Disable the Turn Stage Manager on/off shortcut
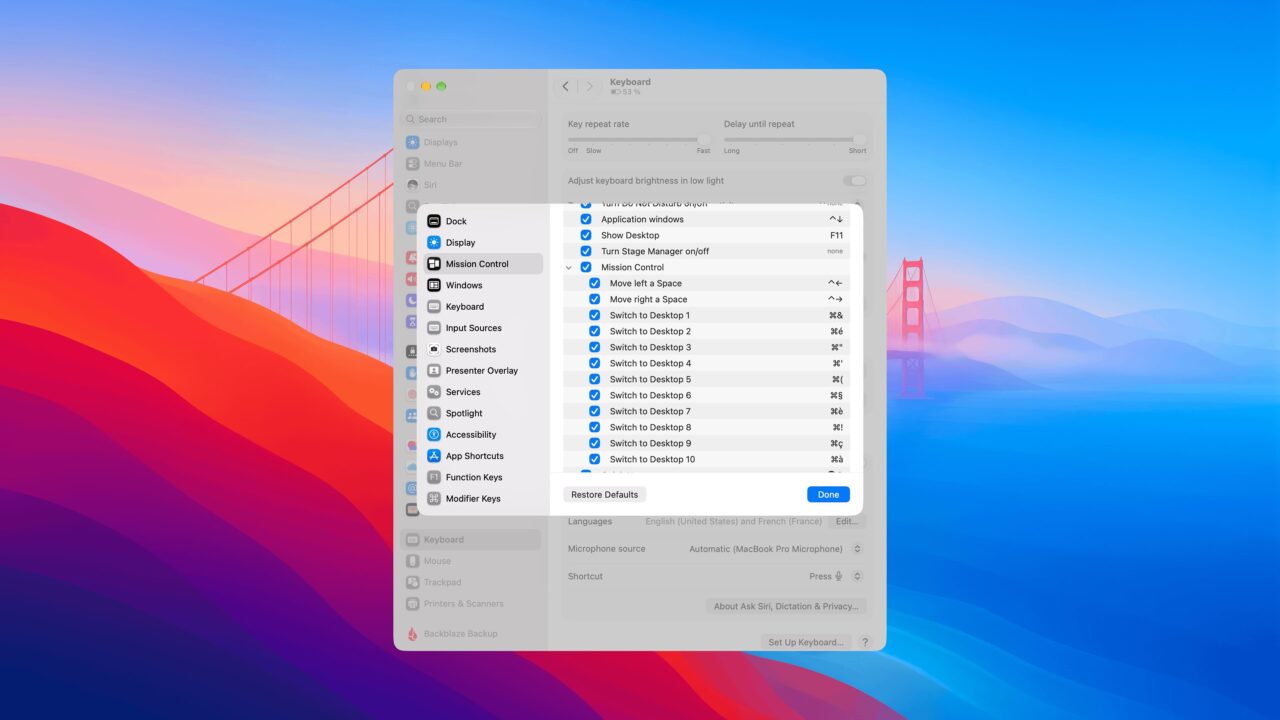 click(586, 251)
